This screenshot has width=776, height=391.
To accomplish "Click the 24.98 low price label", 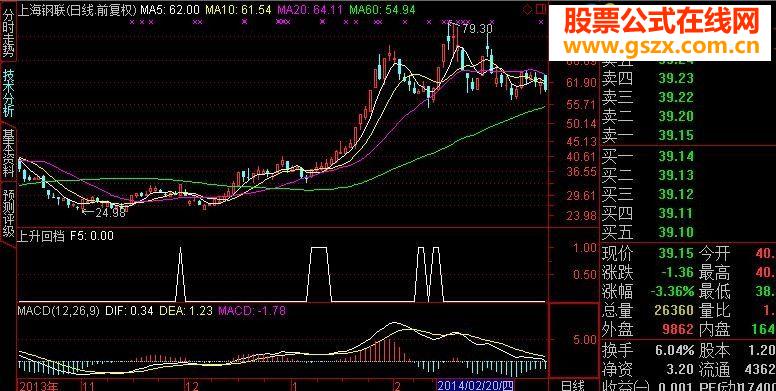I will 110,213.
